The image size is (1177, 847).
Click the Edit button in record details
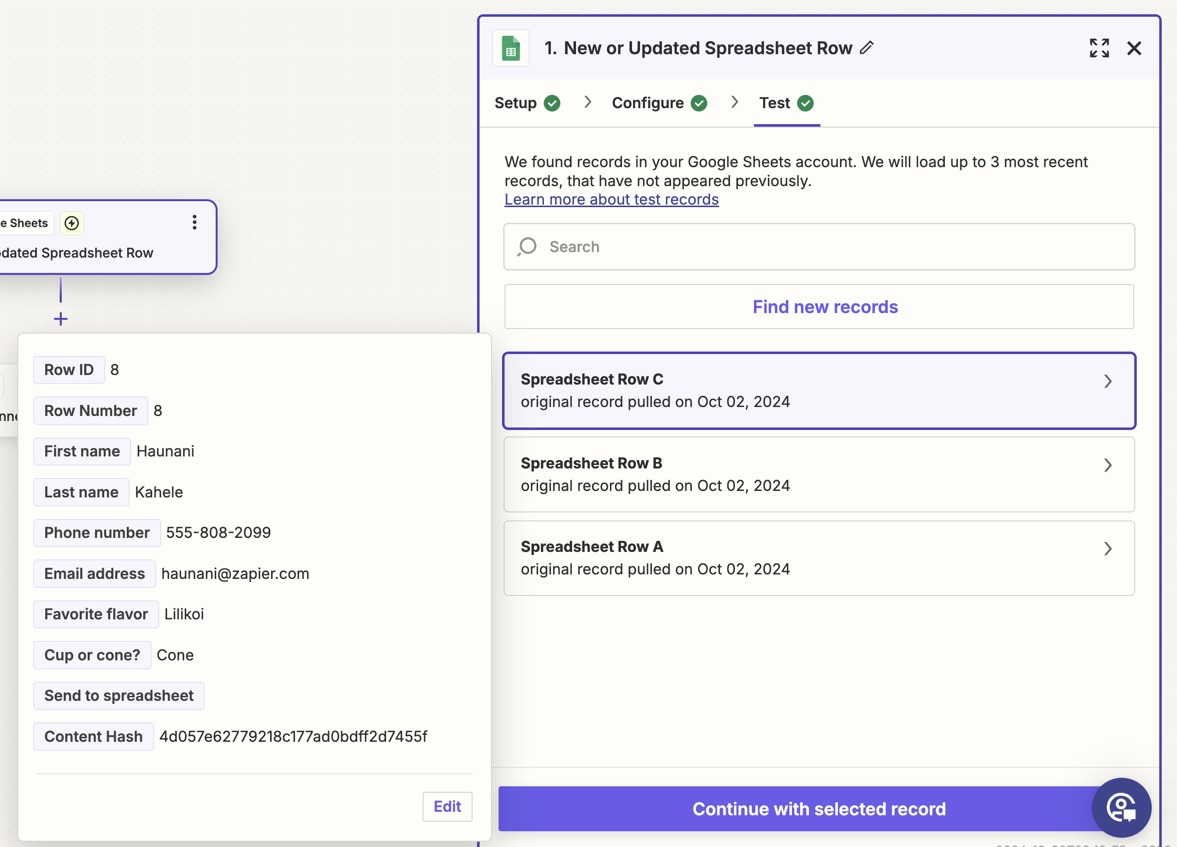[447, 806]
